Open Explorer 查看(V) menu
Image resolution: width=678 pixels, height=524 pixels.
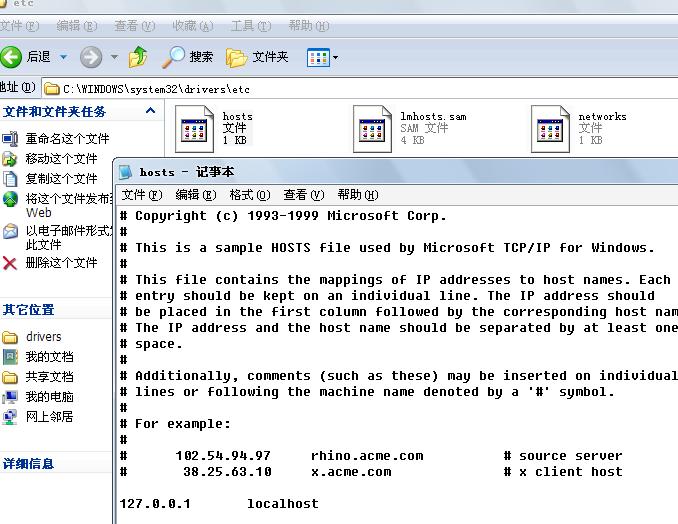[x=134, y=26]
